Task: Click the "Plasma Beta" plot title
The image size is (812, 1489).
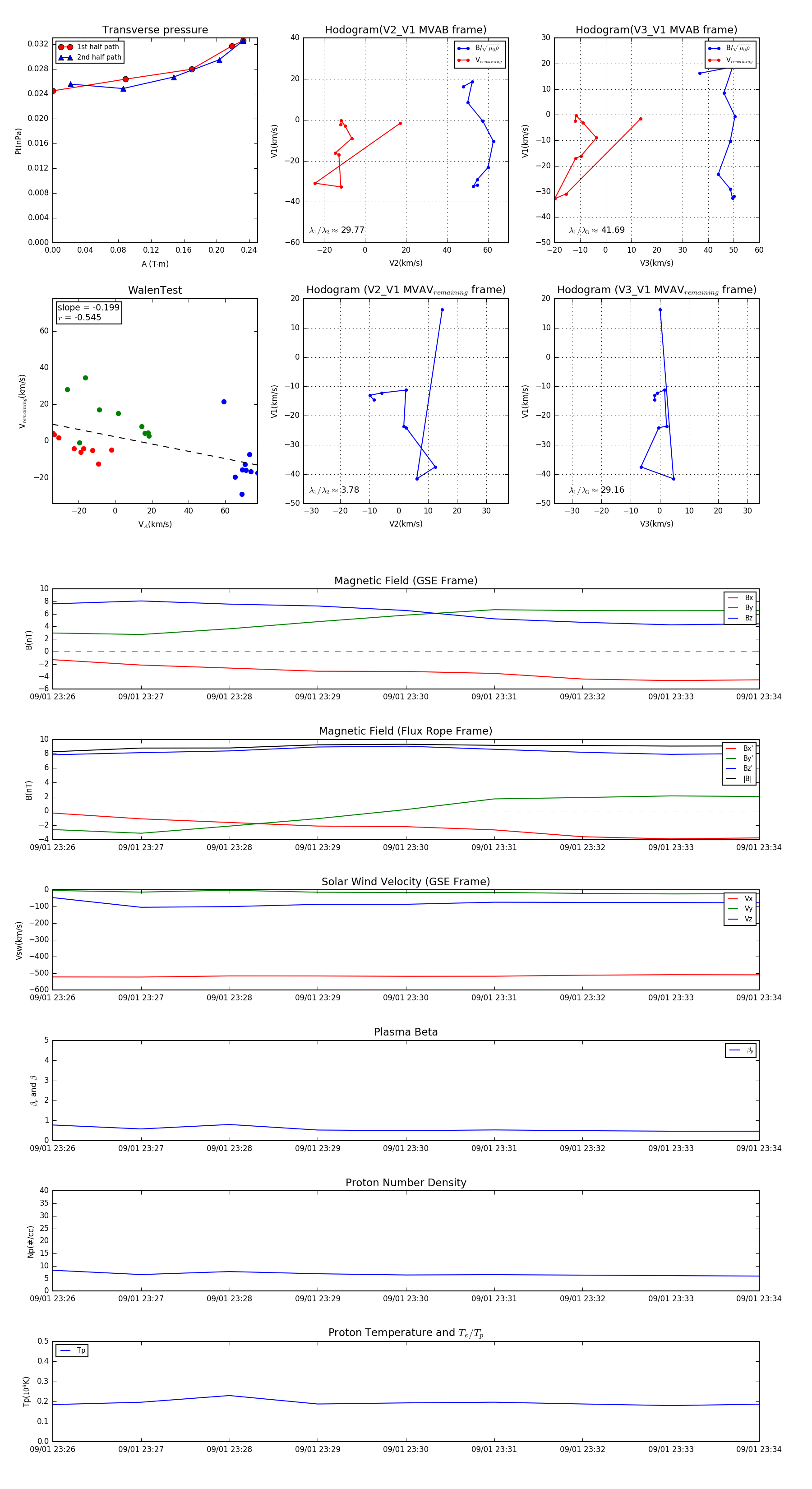Action: click(406, 1032)
